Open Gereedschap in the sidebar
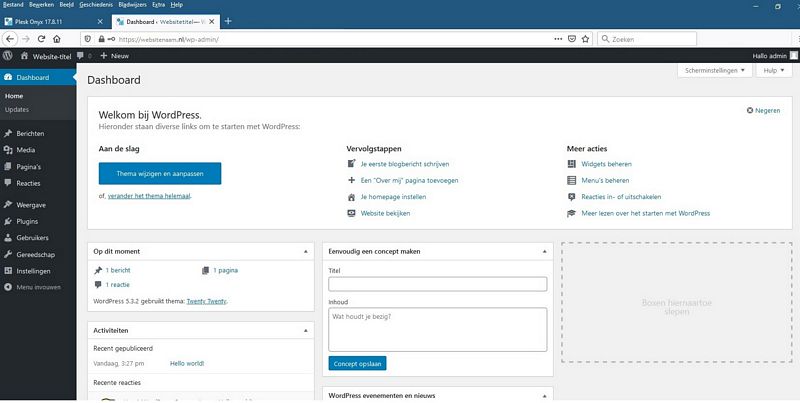This screenshot has height=403, width=800. pos(38,255)
